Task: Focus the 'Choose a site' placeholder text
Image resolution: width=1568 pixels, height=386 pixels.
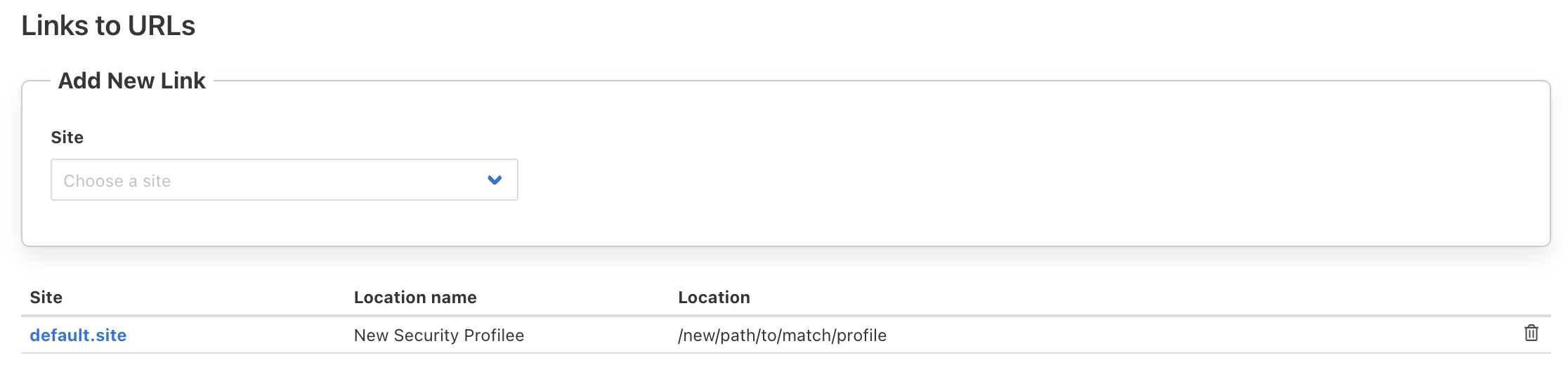Action: 117,181
